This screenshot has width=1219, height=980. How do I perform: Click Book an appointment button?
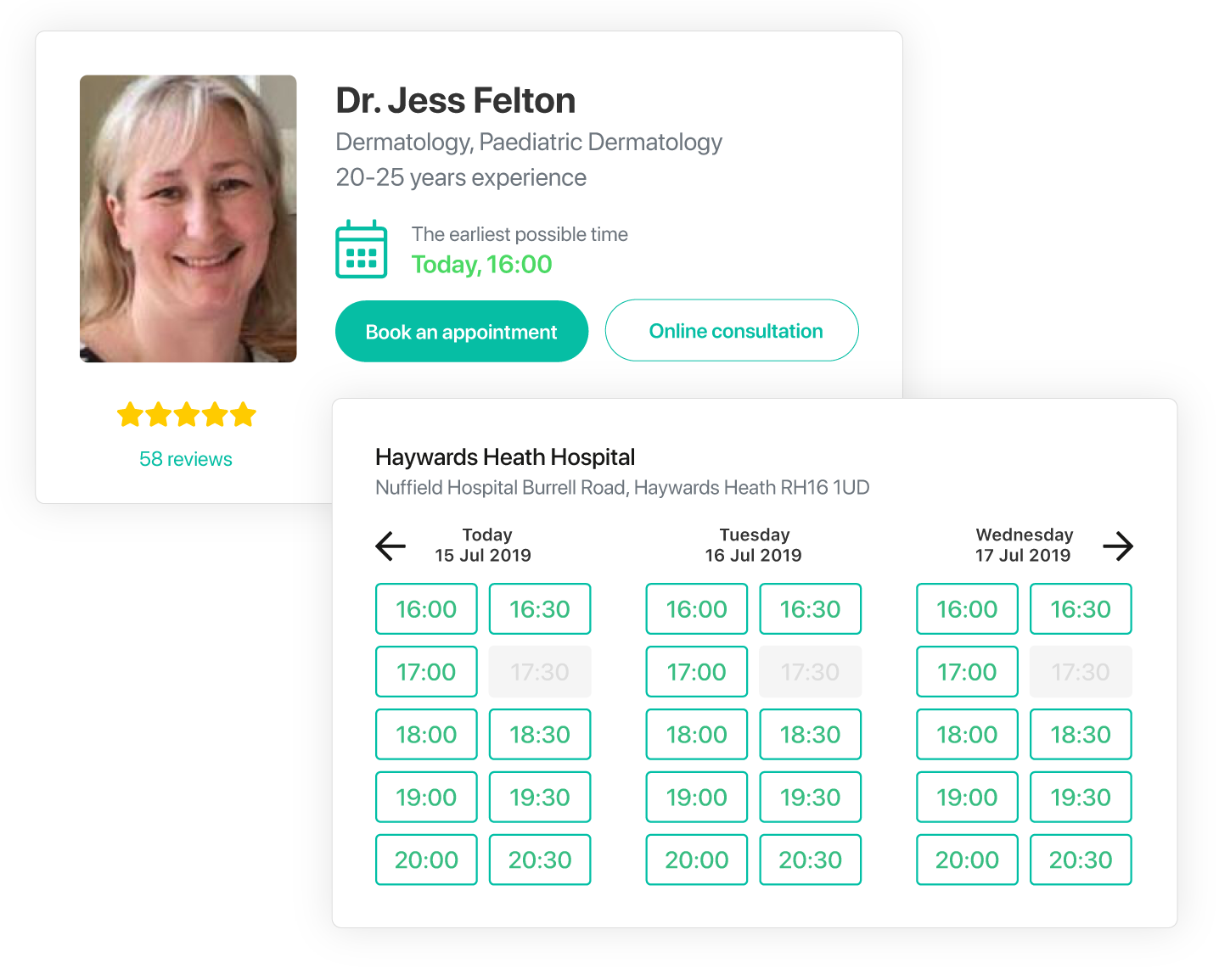point(462,332)
